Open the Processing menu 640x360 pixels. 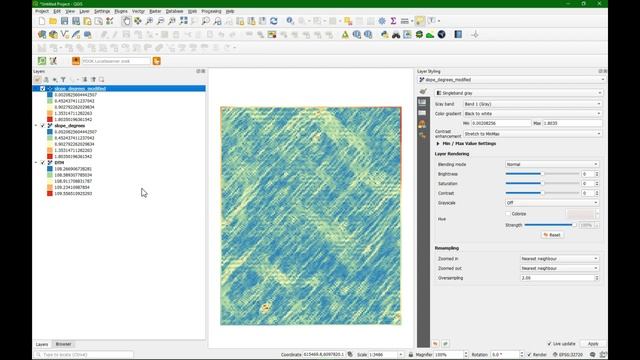pos(211,11)
